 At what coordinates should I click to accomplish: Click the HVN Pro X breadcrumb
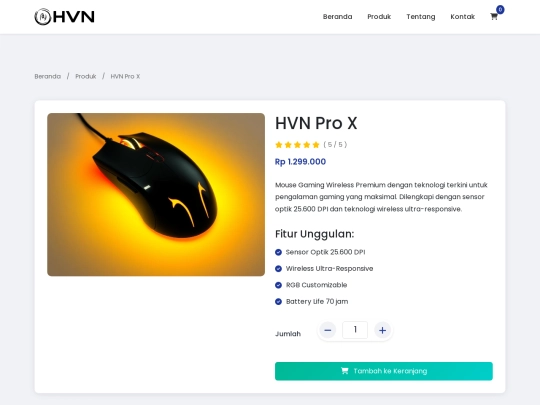(x=125, y=76)
